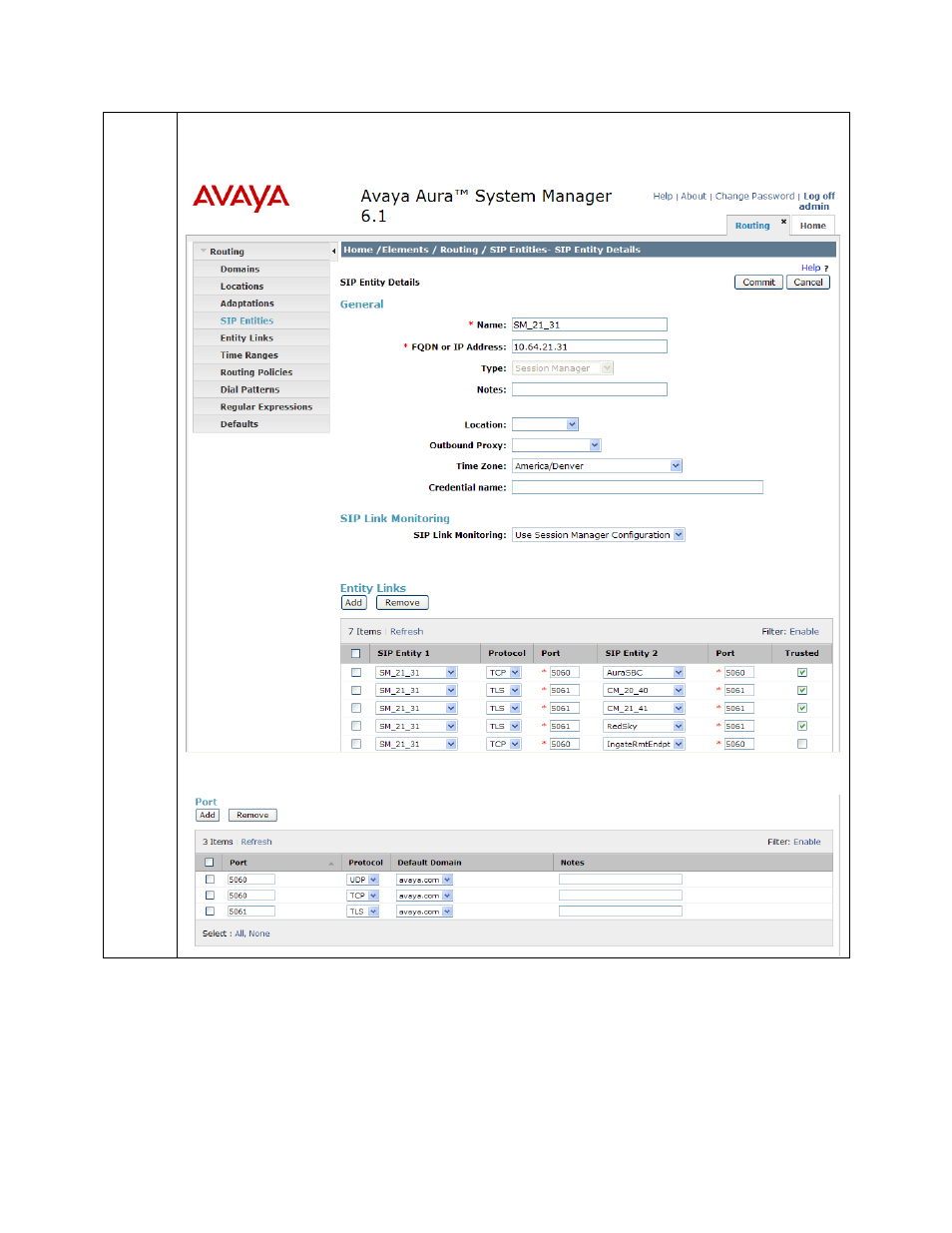Open the Change Password link
The width and height of the screenshot is (952, 1233).
[754, 197]
